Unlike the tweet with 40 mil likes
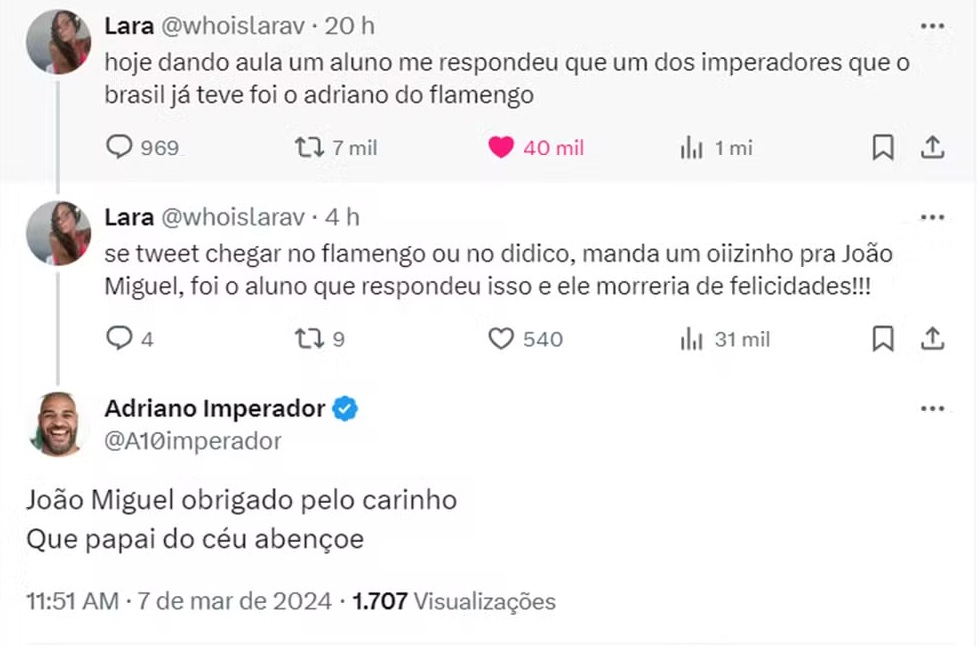This screenshot has height=647, width=979. pos(500,148)
